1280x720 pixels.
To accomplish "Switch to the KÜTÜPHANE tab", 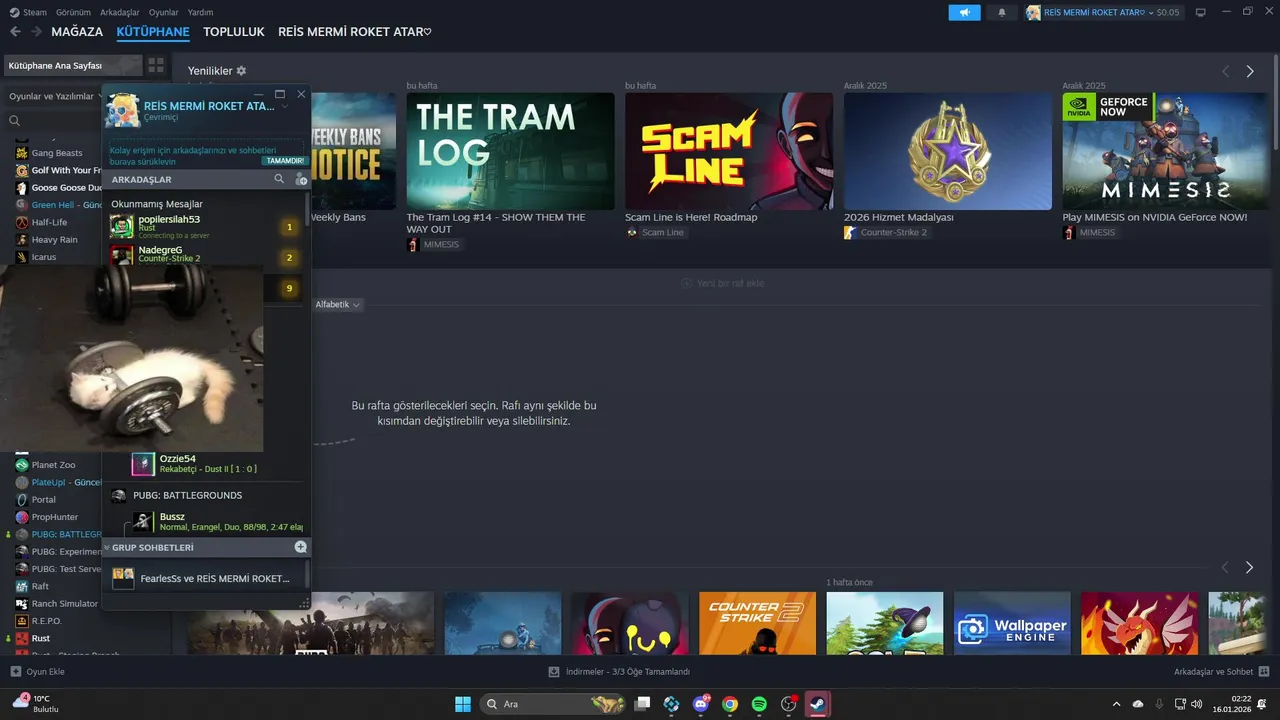I will (x=153, y=32).
